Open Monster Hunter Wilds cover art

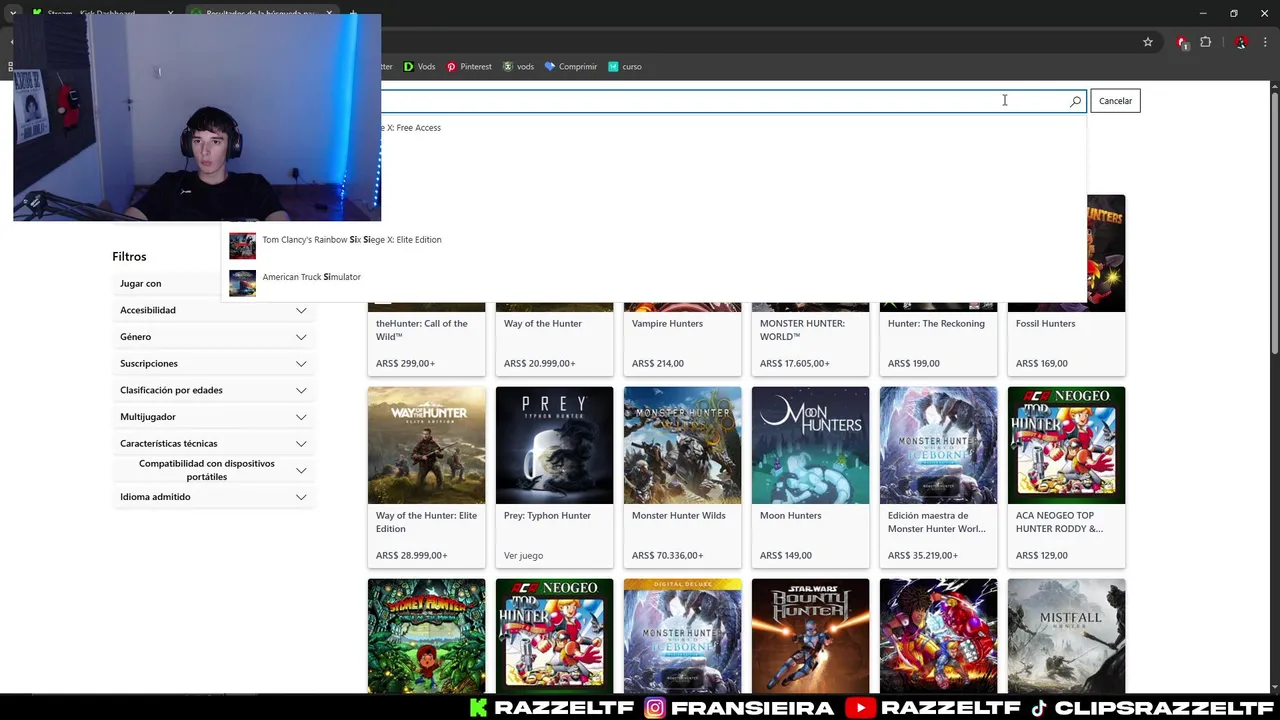tap(682, 445)
